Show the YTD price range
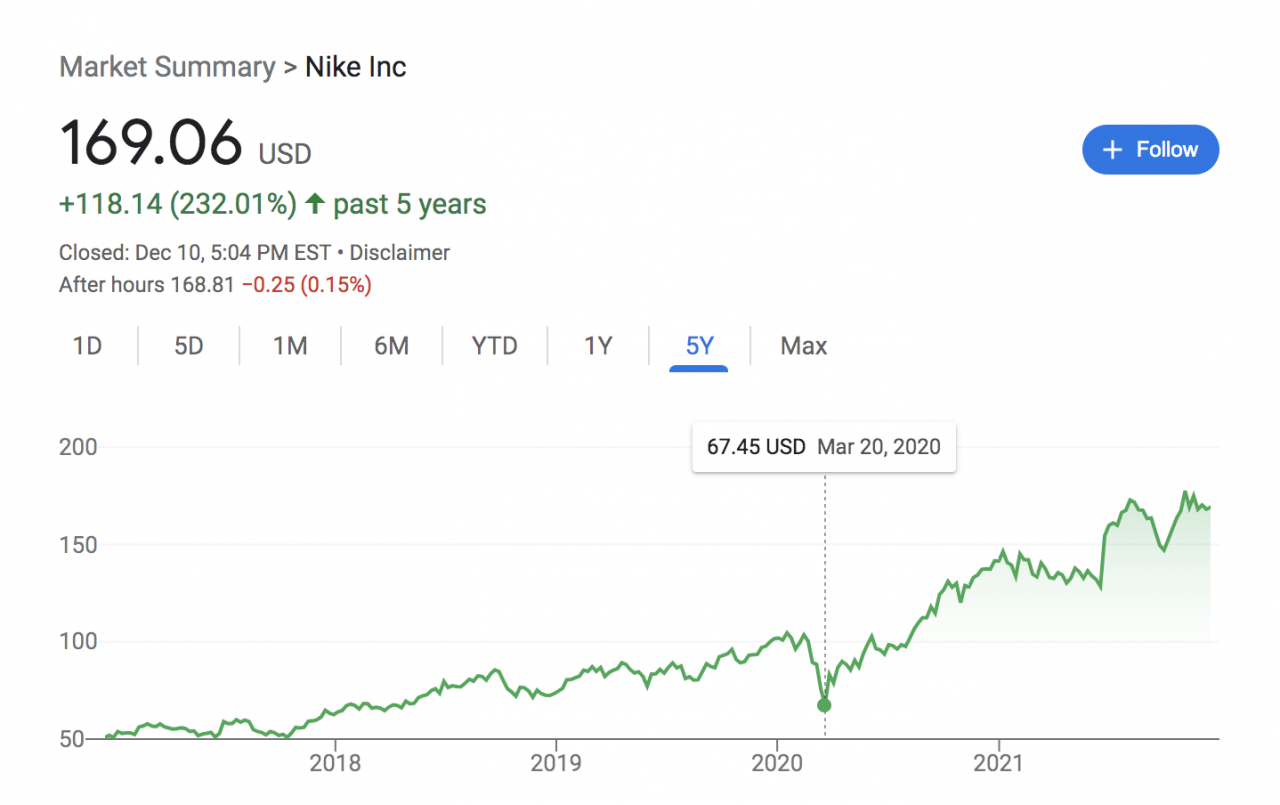Image resolution: width=1280 pixels, height=805 pixels. click(495, 346)
